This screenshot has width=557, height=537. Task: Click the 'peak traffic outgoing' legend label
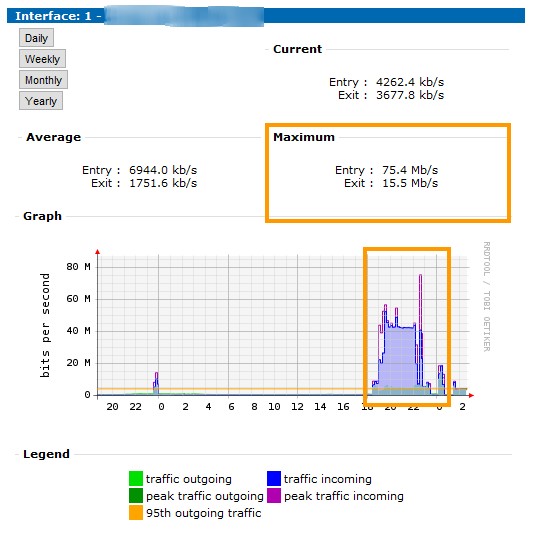pos(205,496)
